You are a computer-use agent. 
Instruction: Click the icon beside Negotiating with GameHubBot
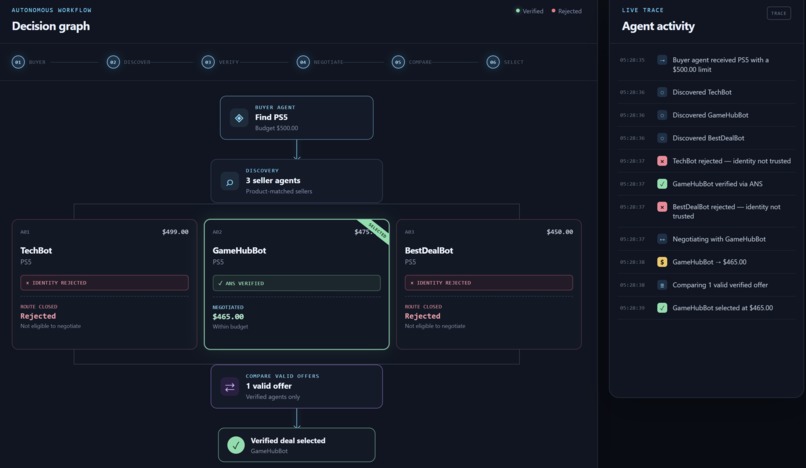(662, 239)
